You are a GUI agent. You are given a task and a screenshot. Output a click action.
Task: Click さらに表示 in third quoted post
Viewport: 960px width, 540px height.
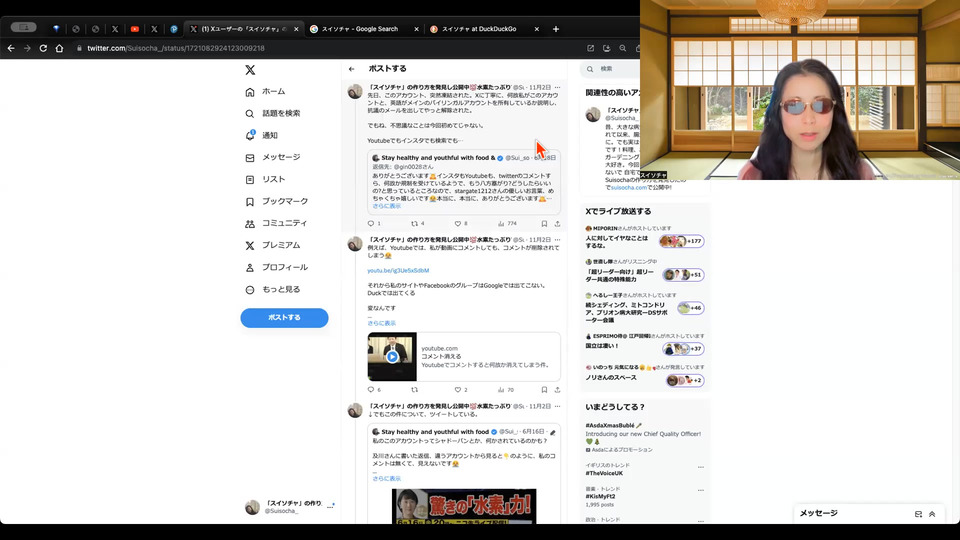click(x=386, y=479)
